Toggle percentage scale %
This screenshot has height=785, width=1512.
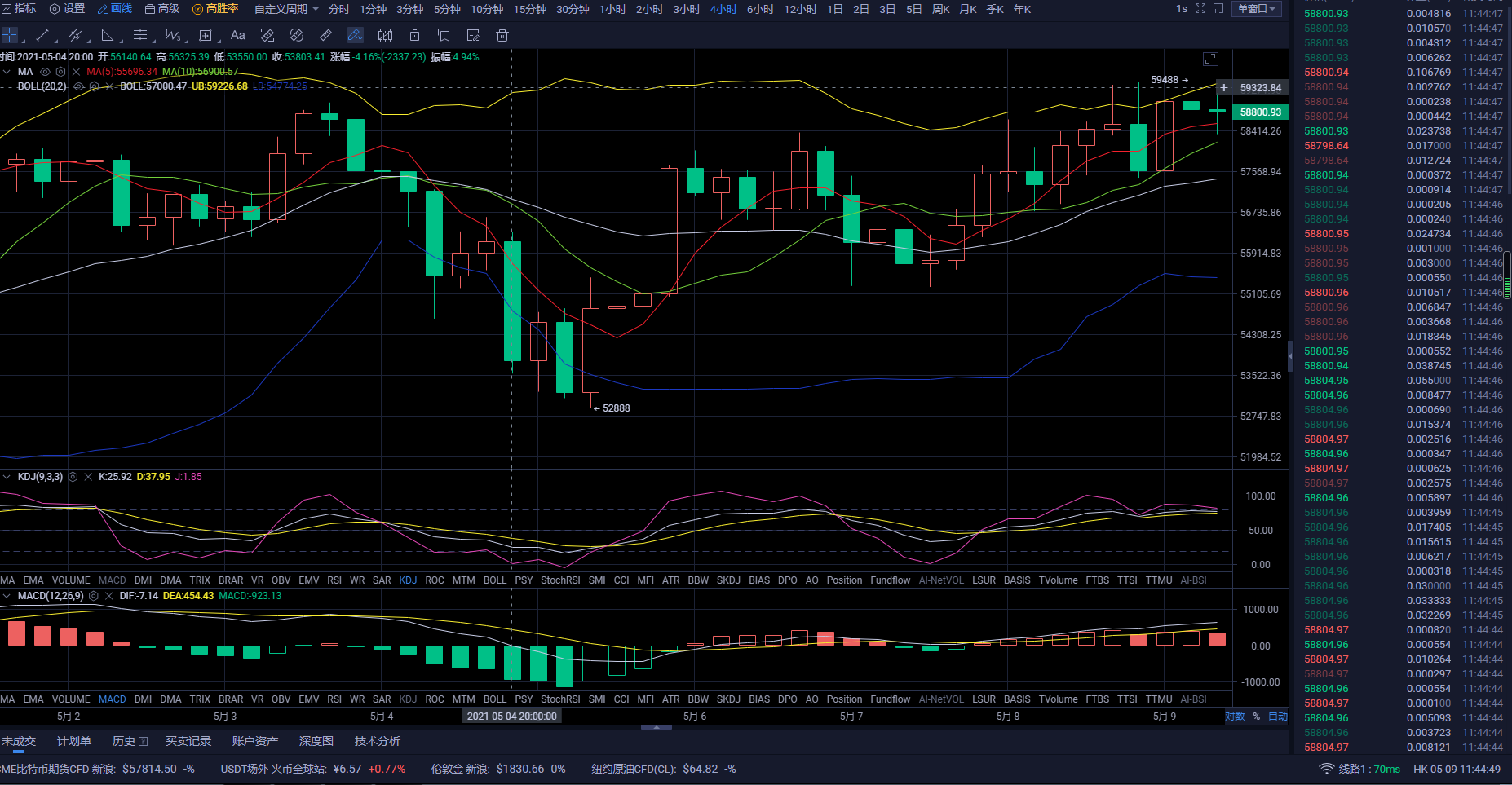click(1257, 717)
